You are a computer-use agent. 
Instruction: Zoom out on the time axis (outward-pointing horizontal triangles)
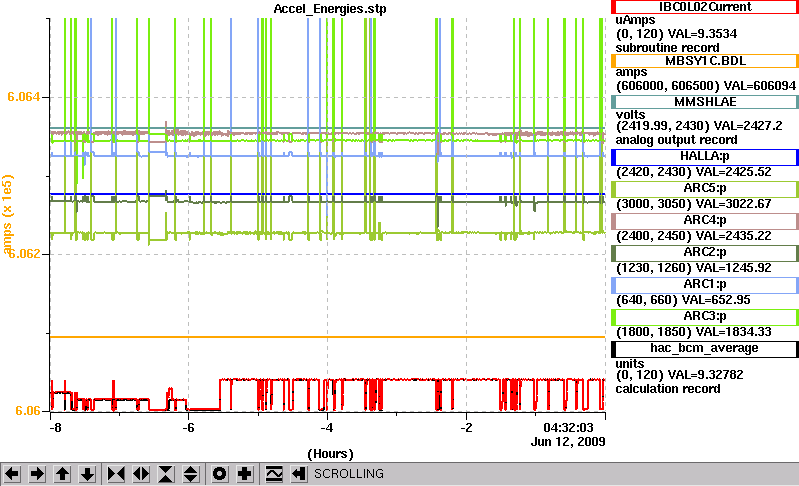tap(141, 474)
